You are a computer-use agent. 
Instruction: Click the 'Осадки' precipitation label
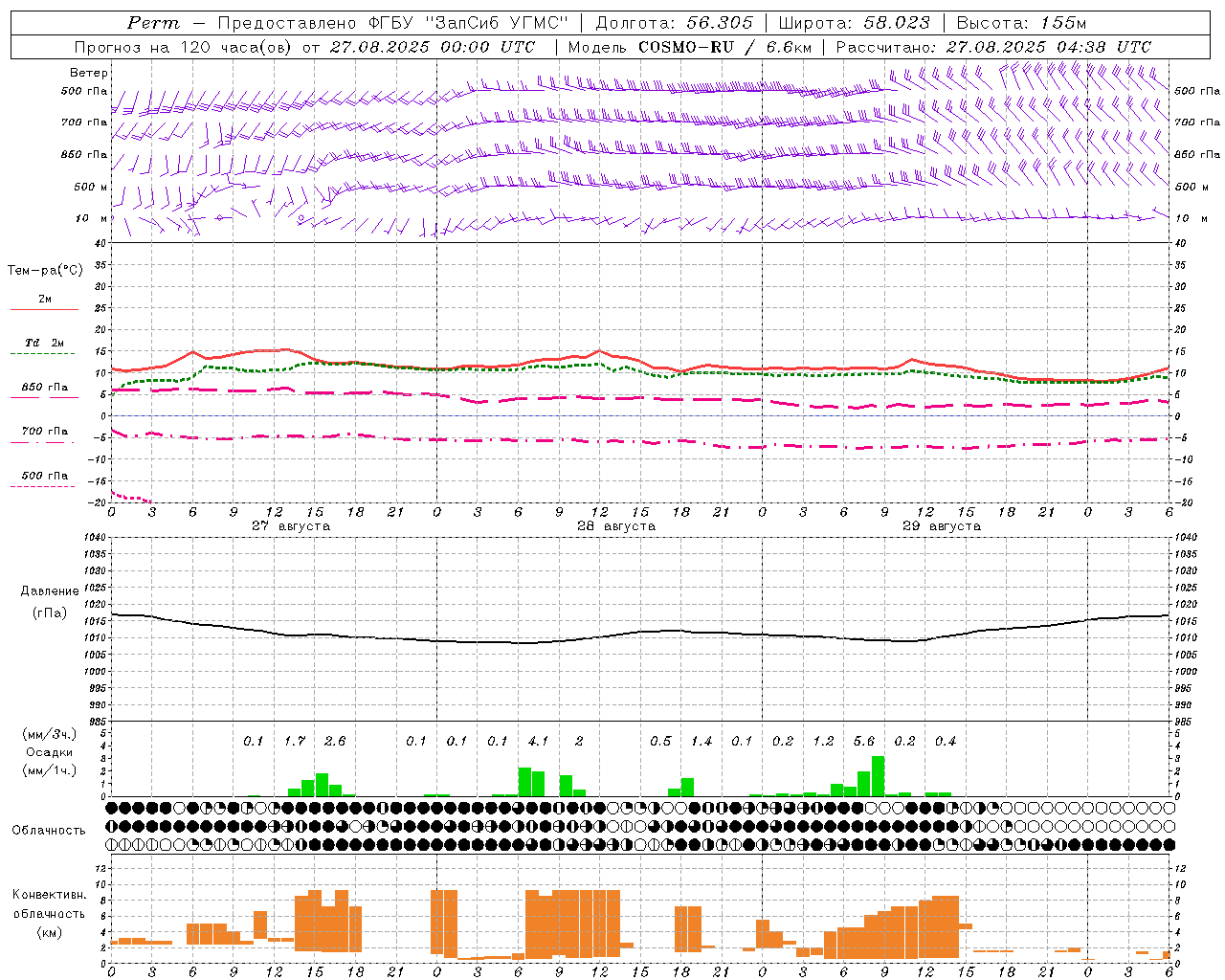point(49,752)
